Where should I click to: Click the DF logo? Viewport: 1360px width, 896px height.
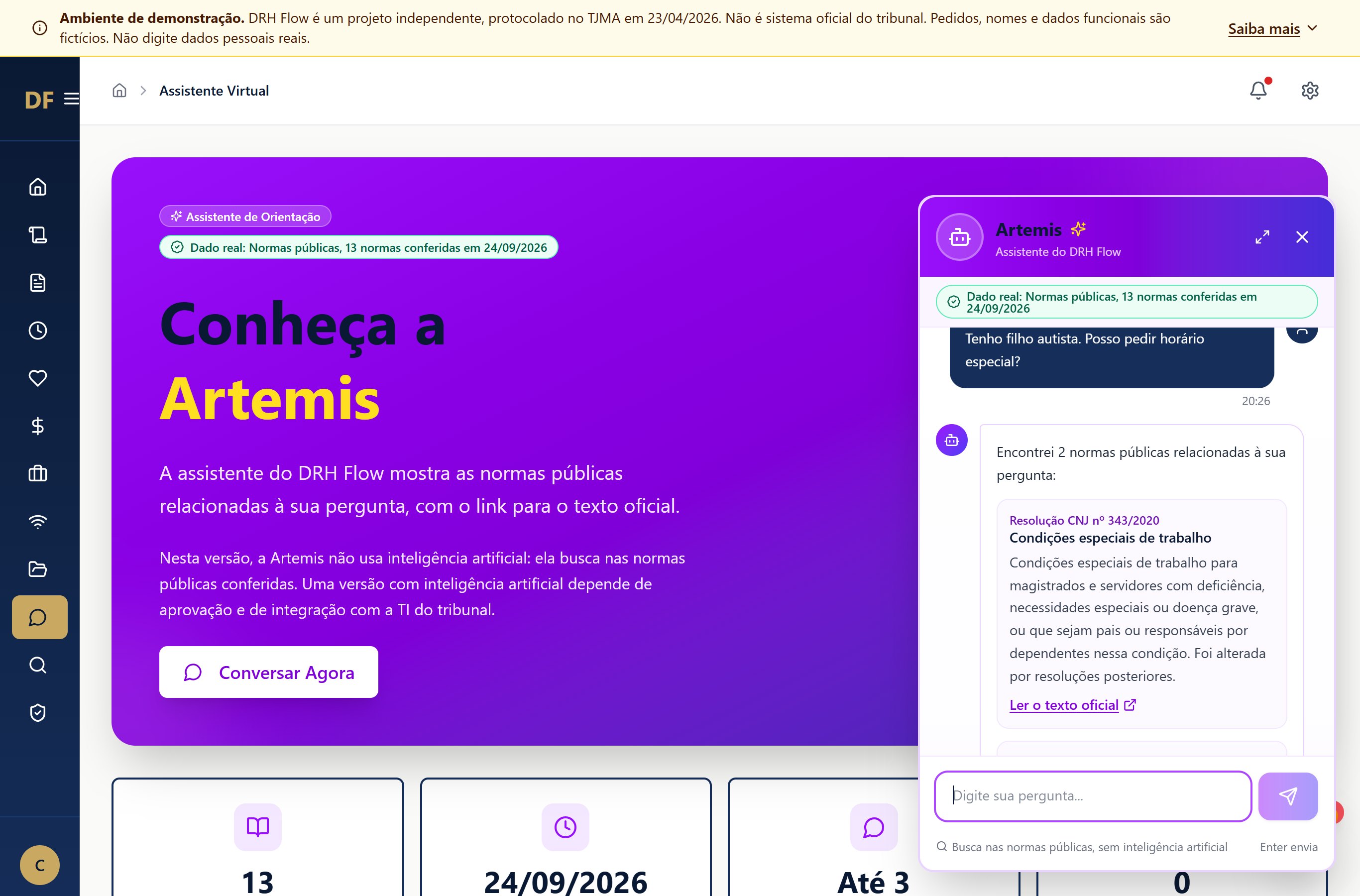tap(39, 100)
